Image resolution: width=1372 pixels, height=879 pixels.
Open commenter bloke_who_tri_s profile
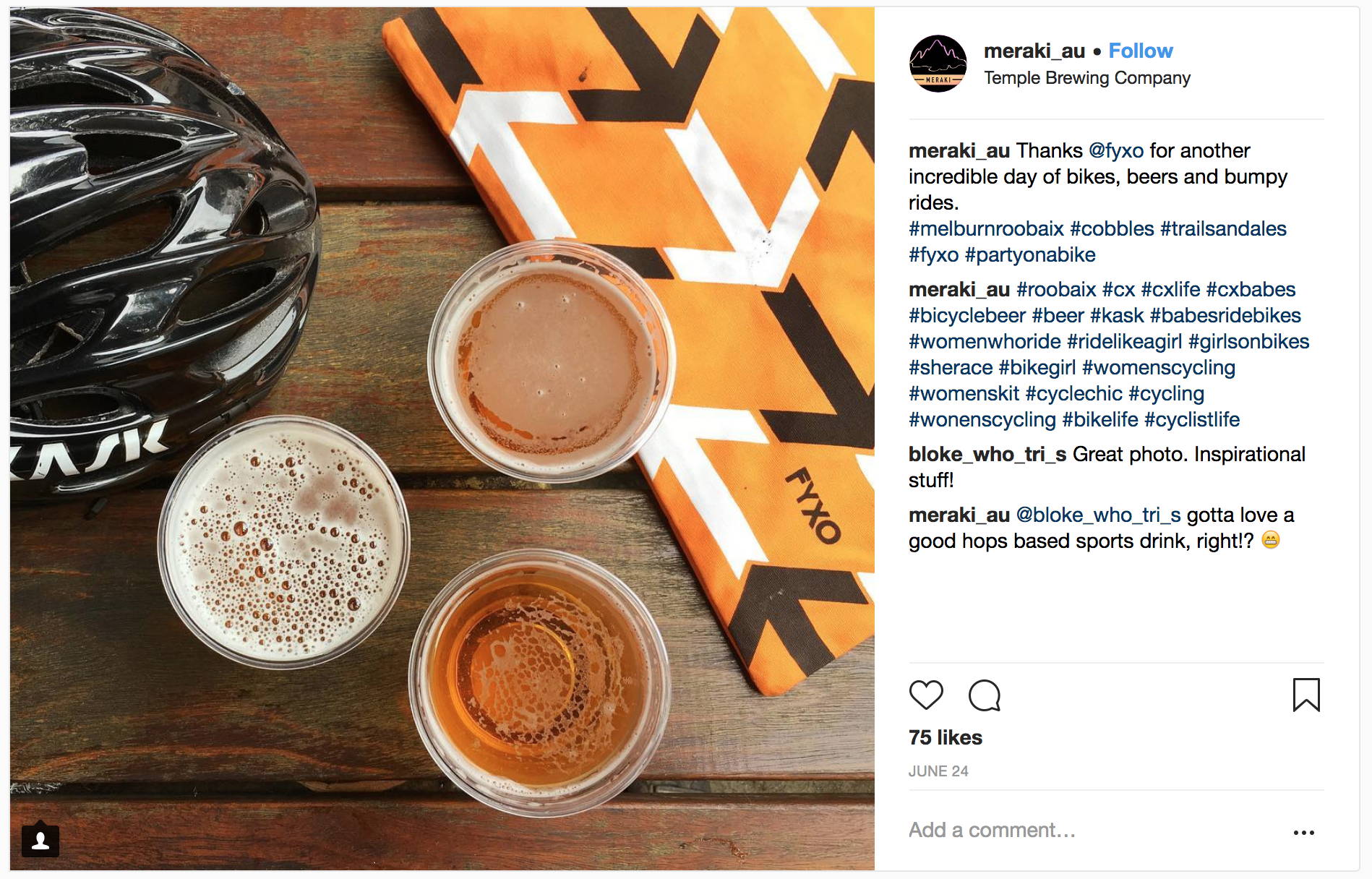(x=987, y=454)
